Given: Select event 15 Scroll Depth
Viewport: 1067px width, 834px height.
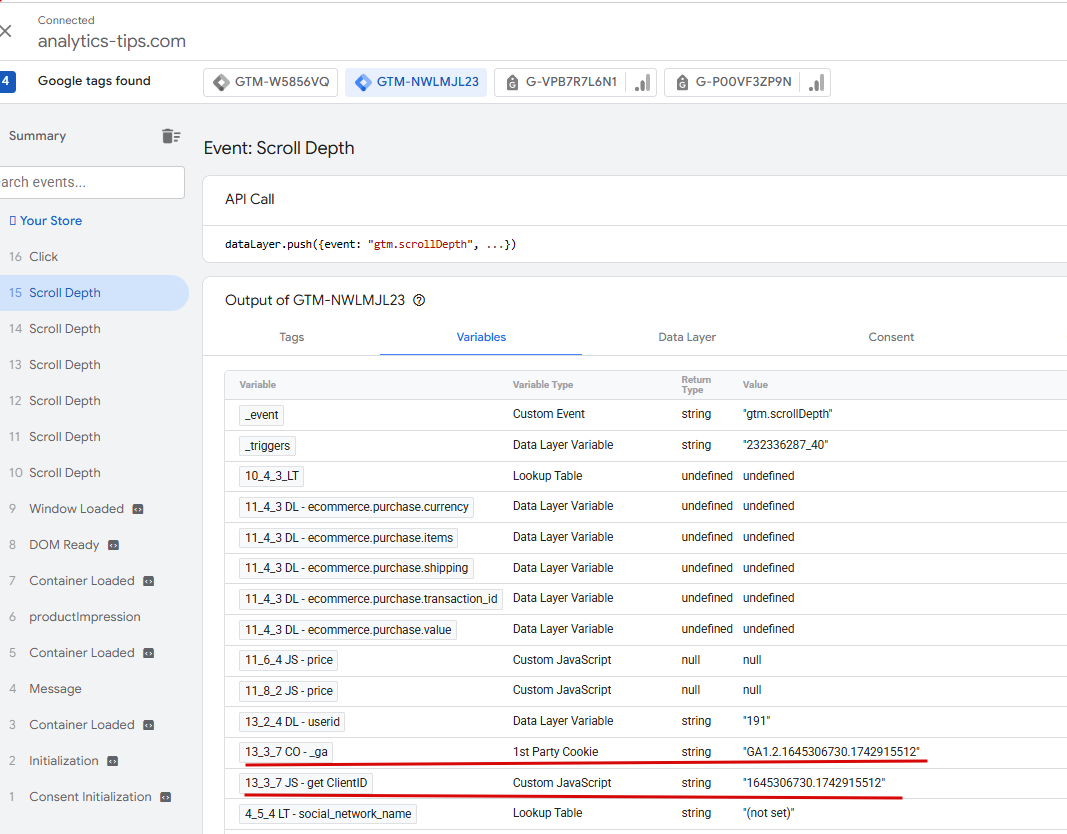Looking at the screenshot, I should (x=94, y=293).
